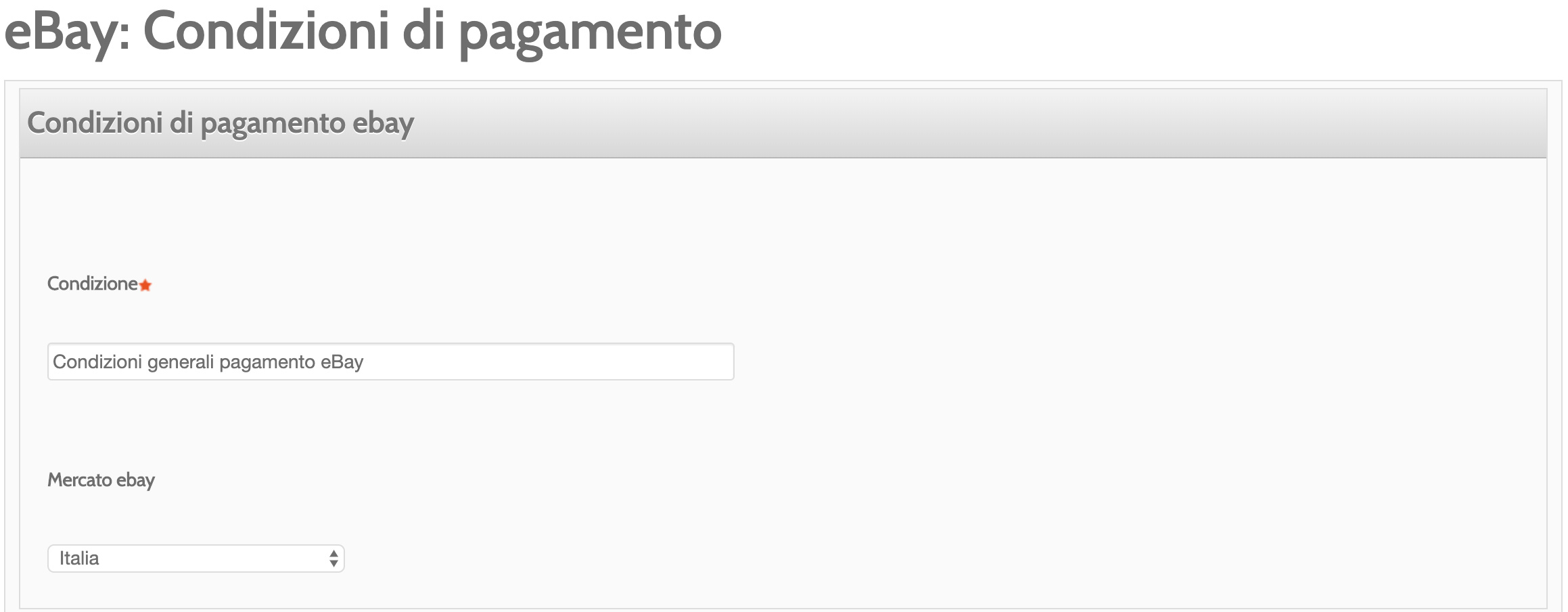Click the Condizione field label
The image size is (1568, 612).
[93, 284]
